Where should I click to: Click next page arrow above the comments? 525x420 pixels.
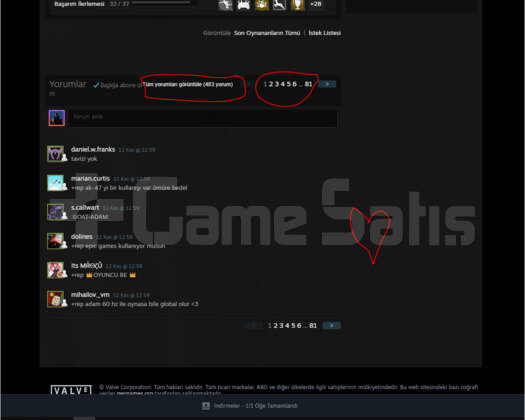click(327, 84)
